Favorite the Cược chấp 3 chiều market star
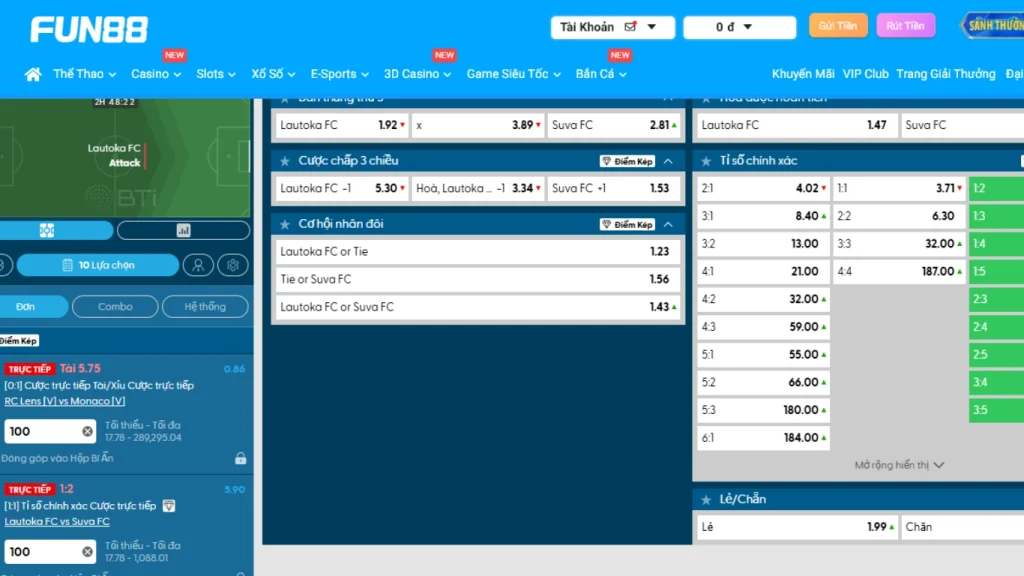This screenshot has height=576, width=1024. [285, 161]
